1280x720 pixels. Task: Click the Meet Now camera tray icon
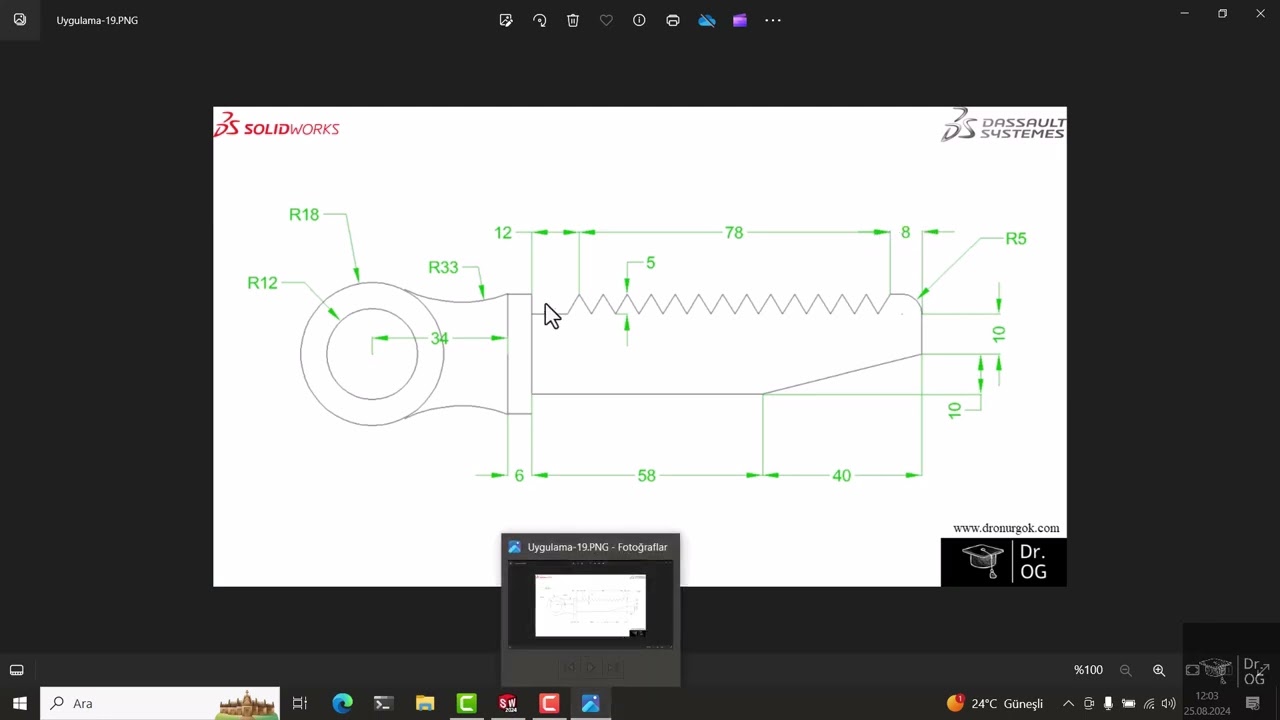pyautogui.click(x=1089, y=704)
